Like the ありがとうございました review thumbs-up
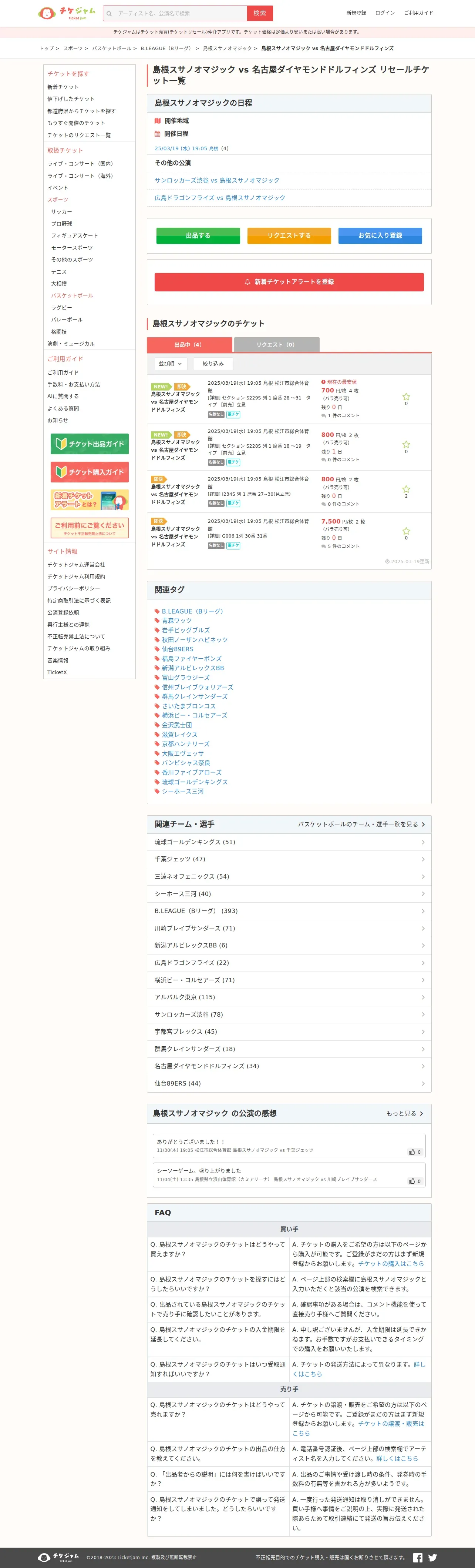 coord(415,1151)
